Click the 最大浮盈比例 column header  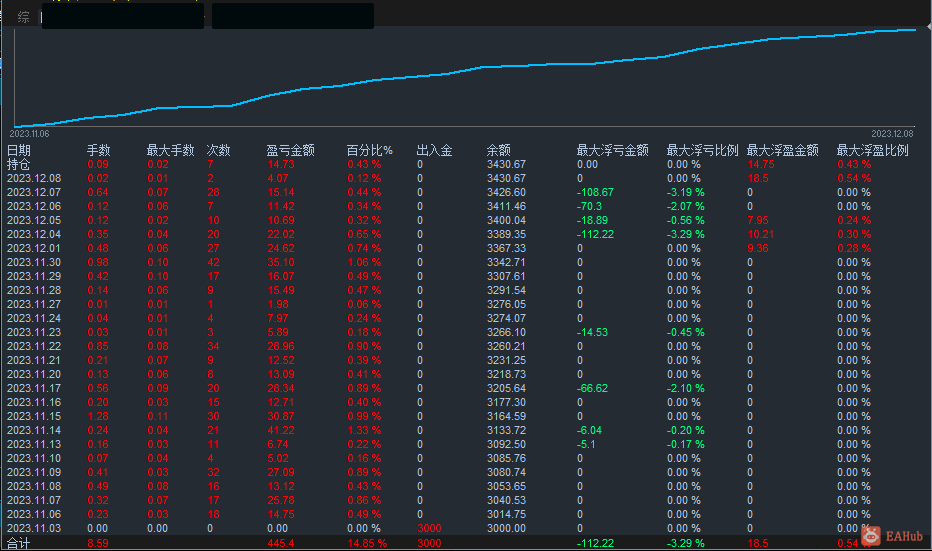click(x=873, y=150)
